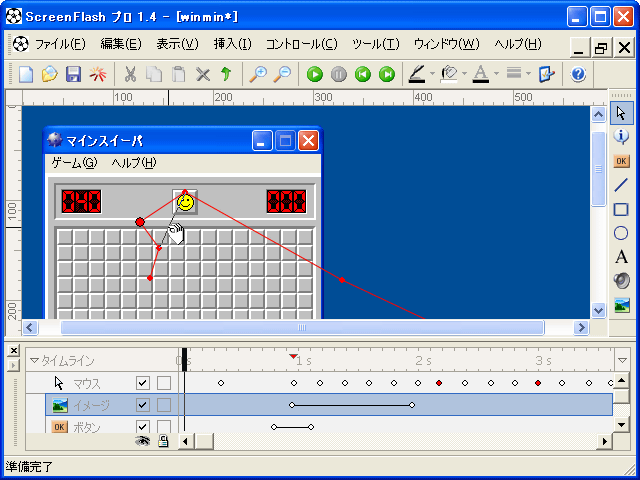
Task: Toggle lock checkbox for the マウス track
Action: (164, 383)
